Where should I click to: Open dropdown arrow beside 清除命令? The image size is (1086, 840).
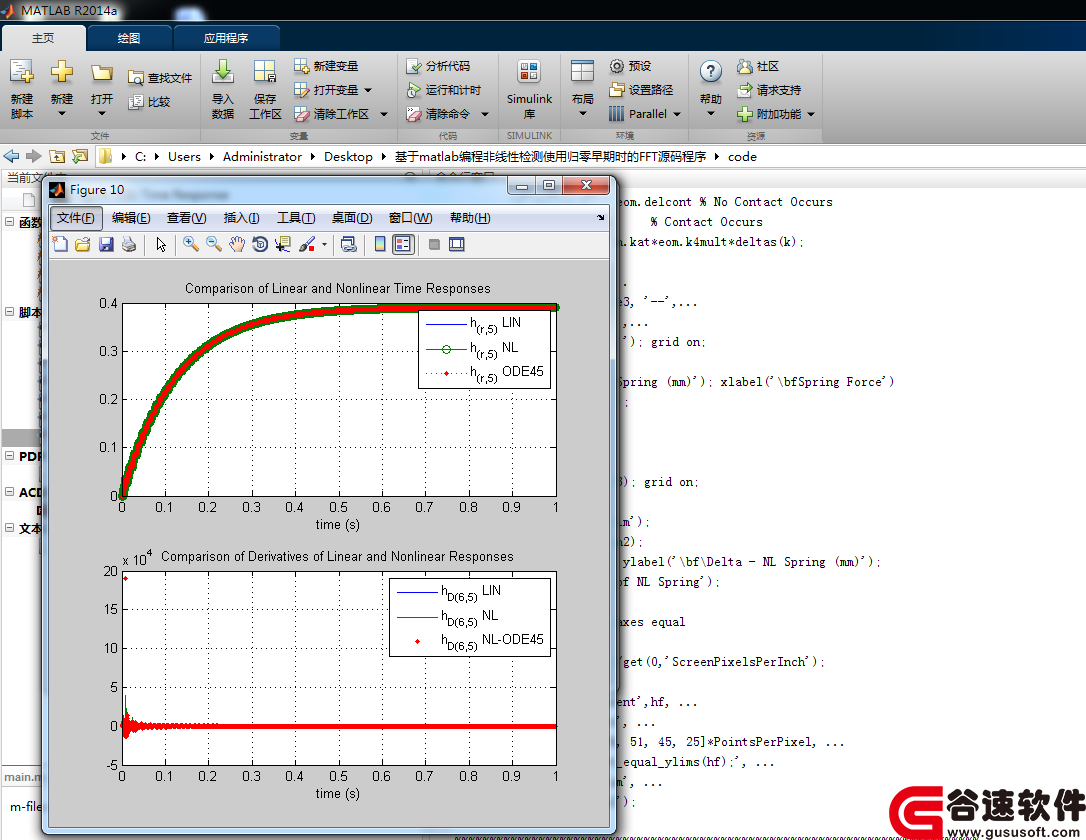point(485,114)
